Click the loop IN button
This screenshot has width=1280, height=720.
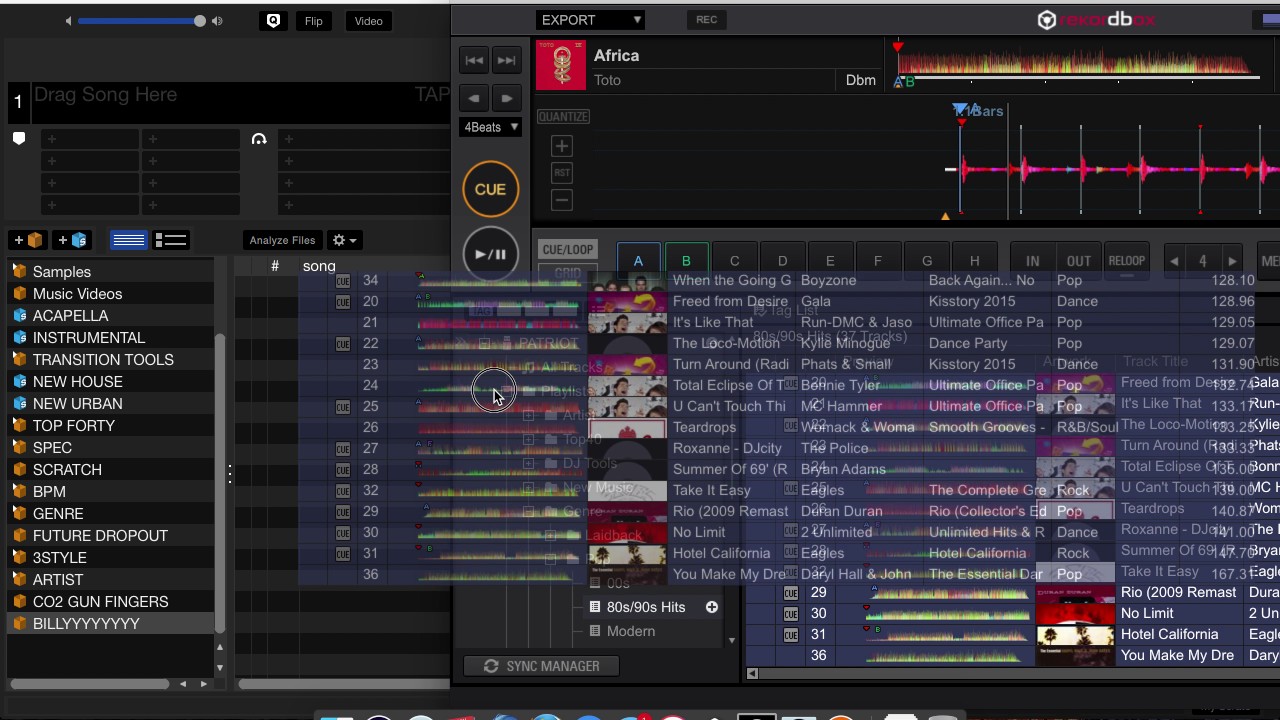(x=1032, y=261)
